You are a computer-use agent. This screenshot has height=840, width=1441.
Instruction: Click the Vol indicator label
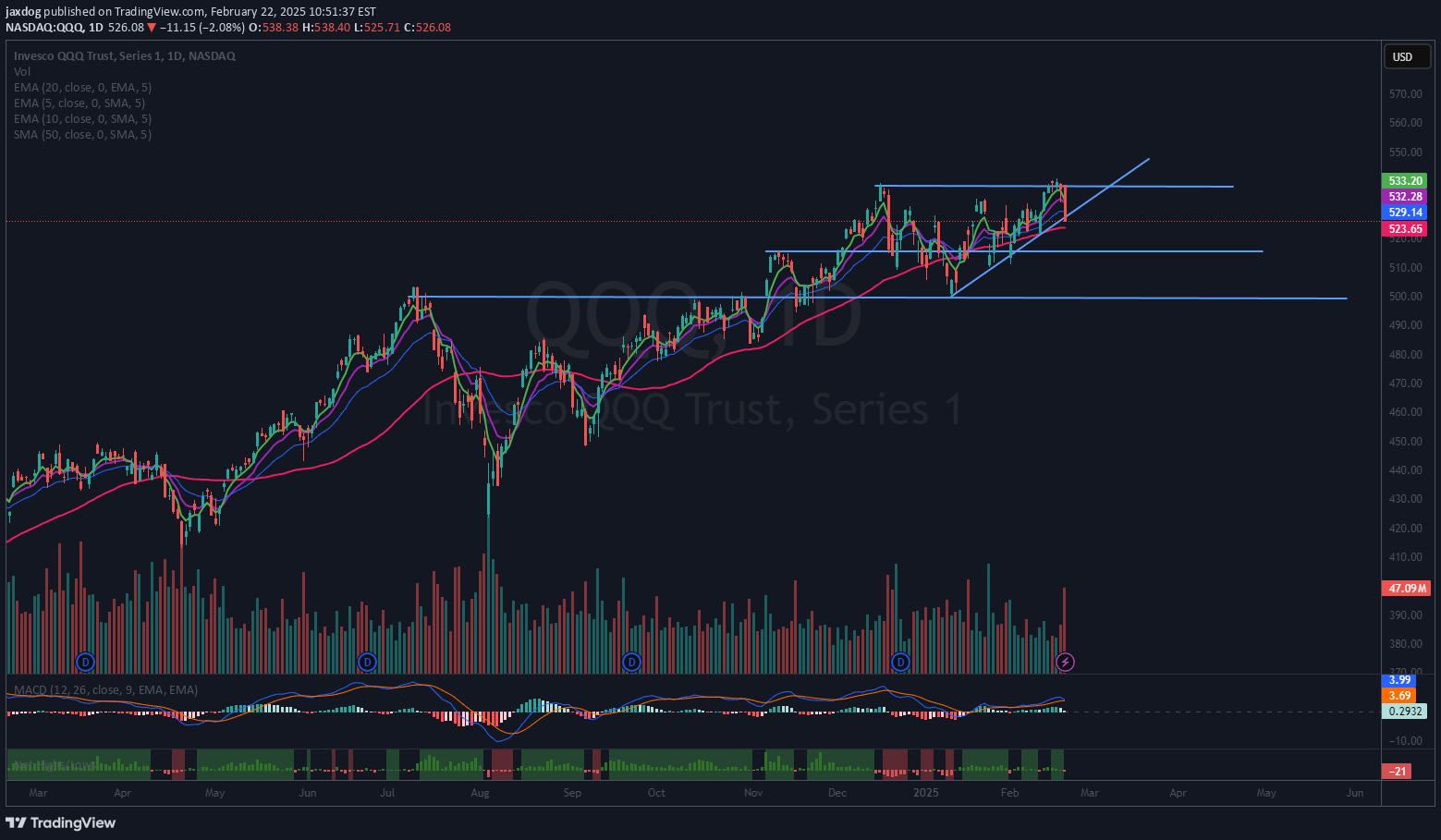(22, 72)
